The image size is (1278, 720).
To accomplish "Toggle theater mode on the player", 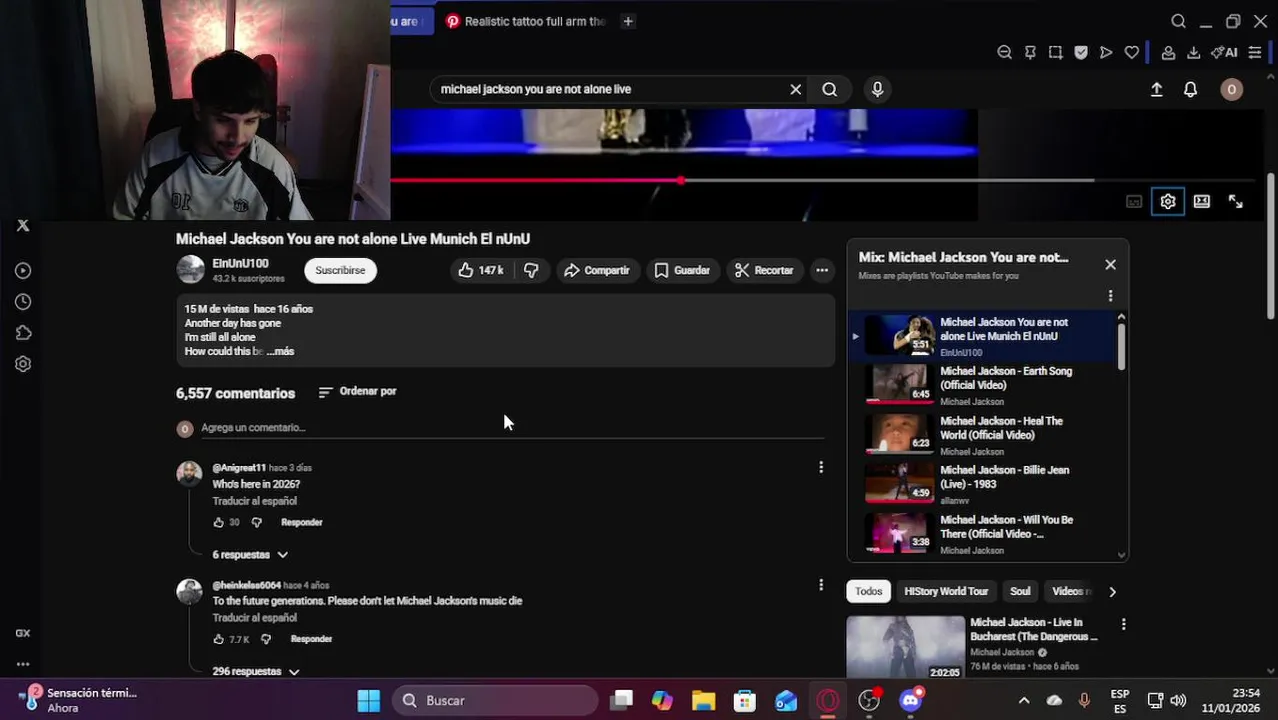I will point(1202,201).
